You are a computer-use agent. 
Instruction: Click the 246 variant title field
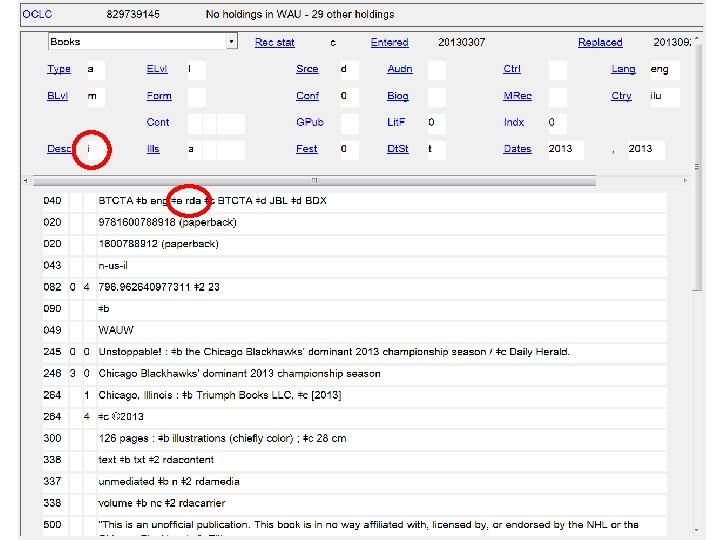382,374
